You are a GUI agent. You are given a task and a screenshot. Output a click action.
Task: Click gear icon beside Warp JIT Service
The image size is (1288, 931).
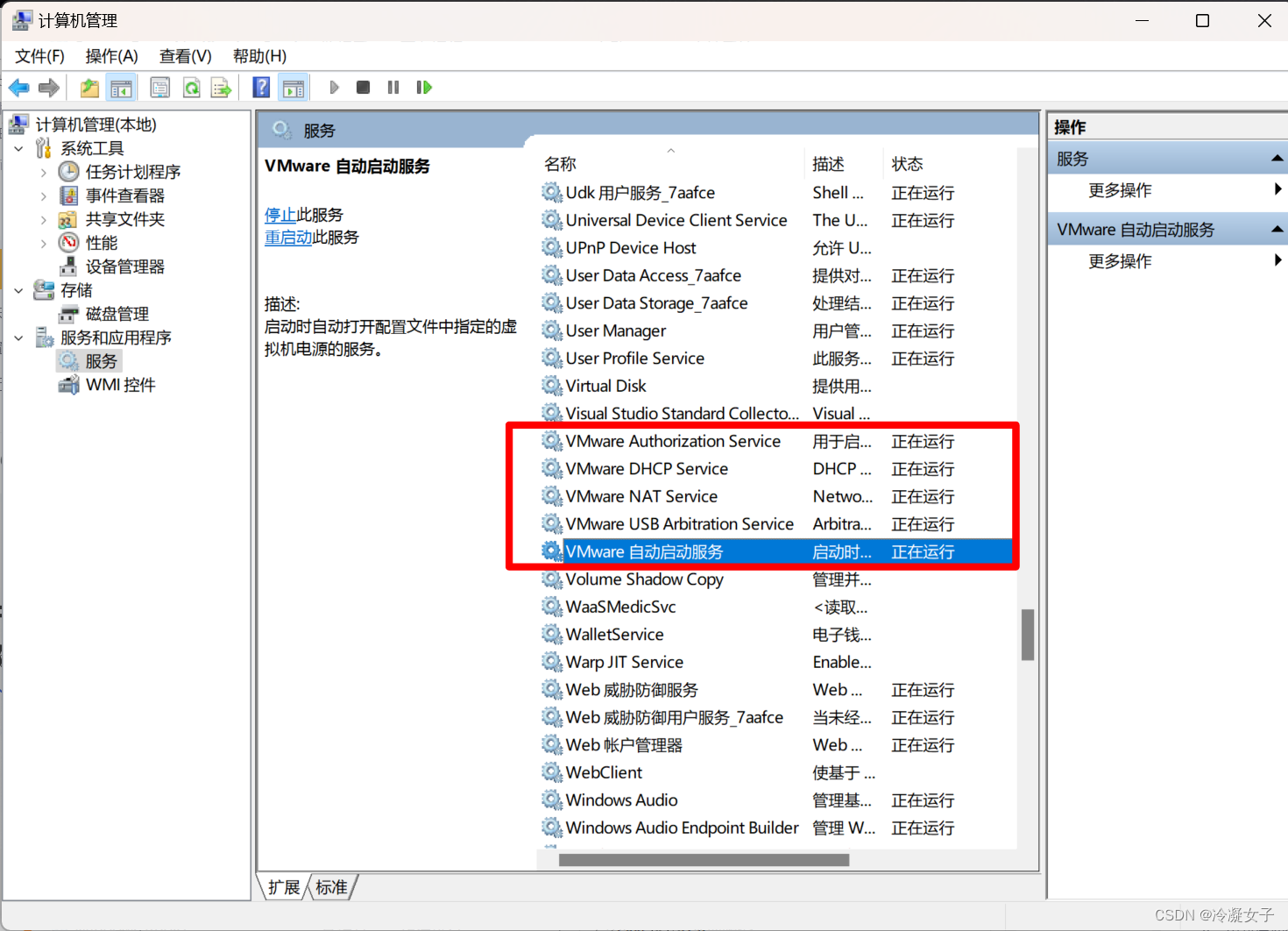[x=551, y=662]
